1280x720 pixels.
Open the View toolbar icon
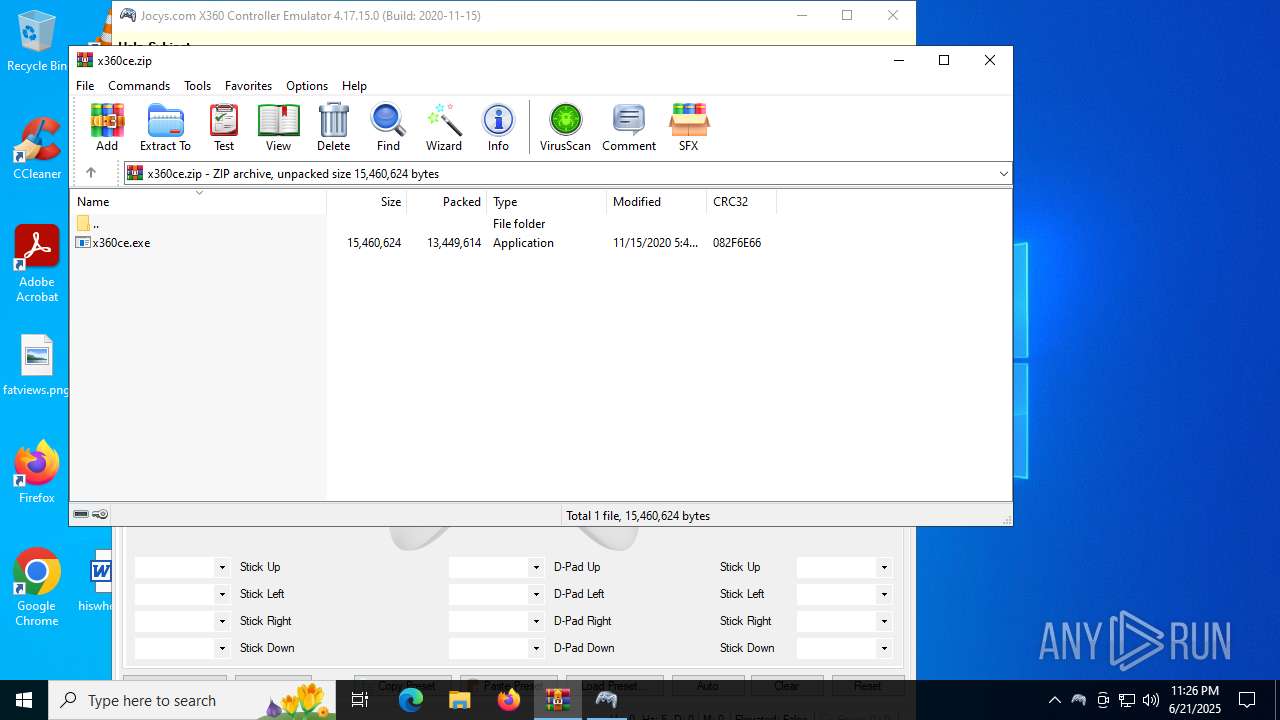[x=278, y=127]
